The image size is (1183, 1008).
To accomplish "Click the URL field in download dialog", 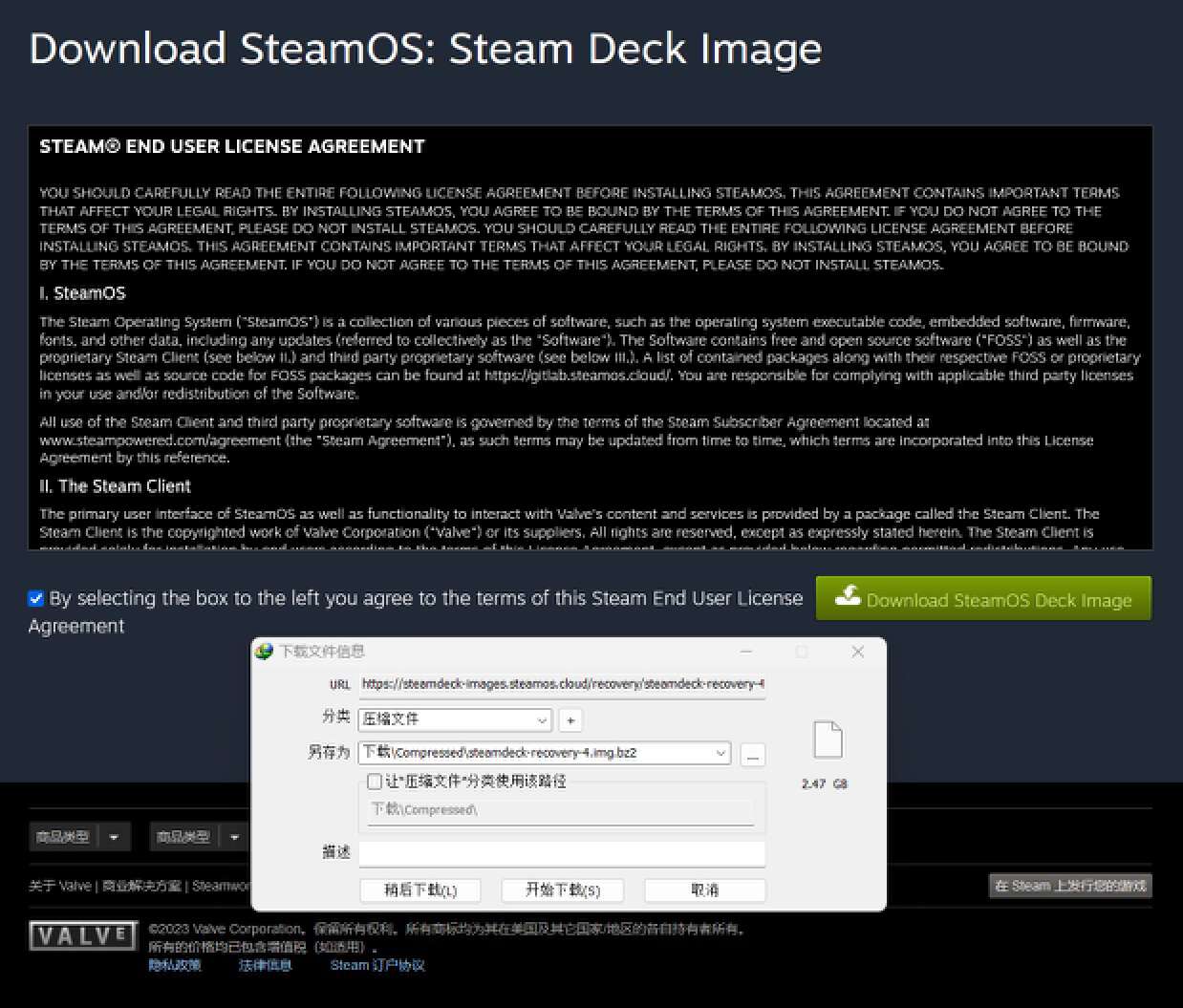I will coord(562,684).
